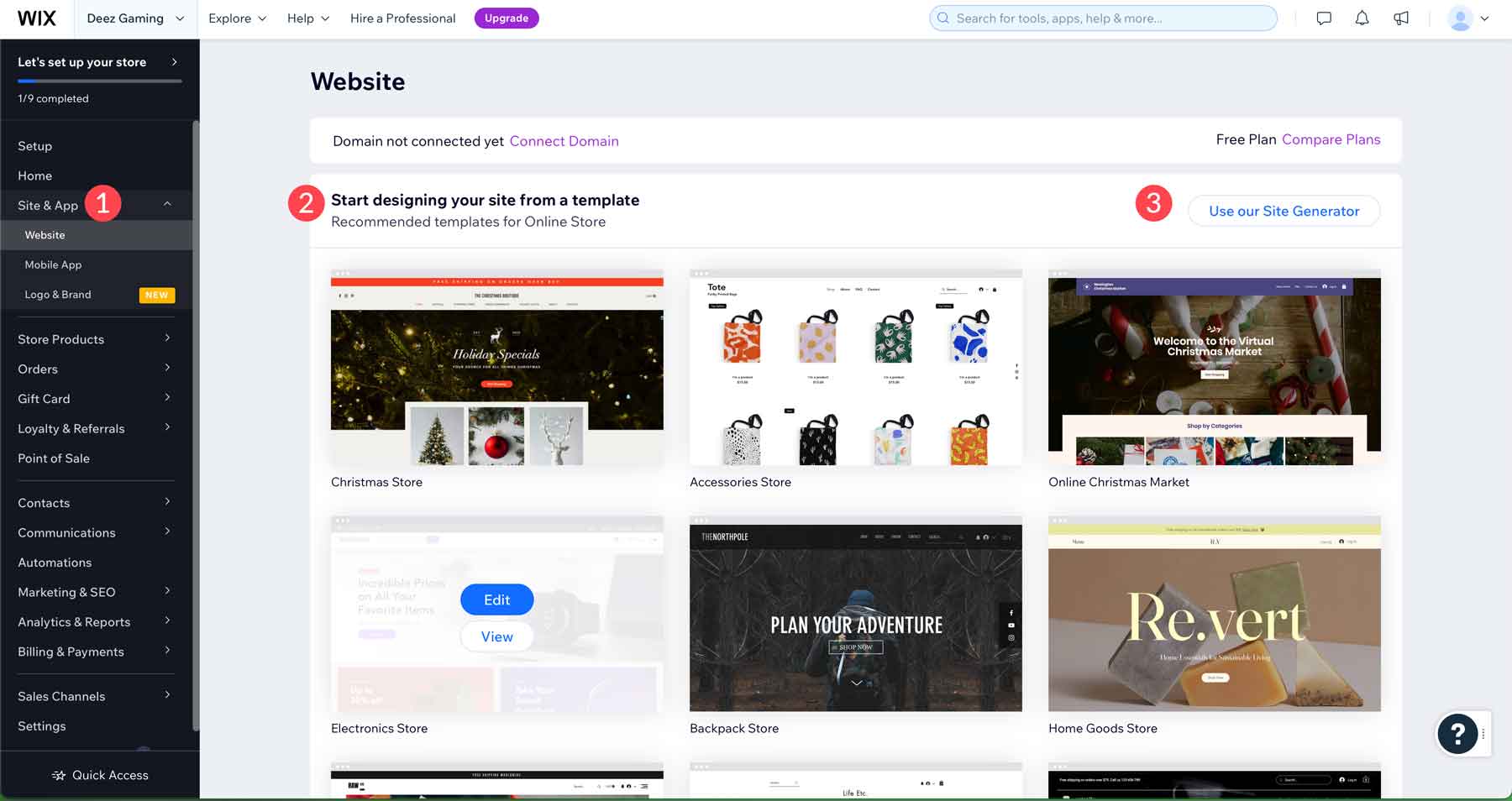Click the Upgrade button
The width and height of the screenshot is (1512, 801).
click(x=506, y=18)
